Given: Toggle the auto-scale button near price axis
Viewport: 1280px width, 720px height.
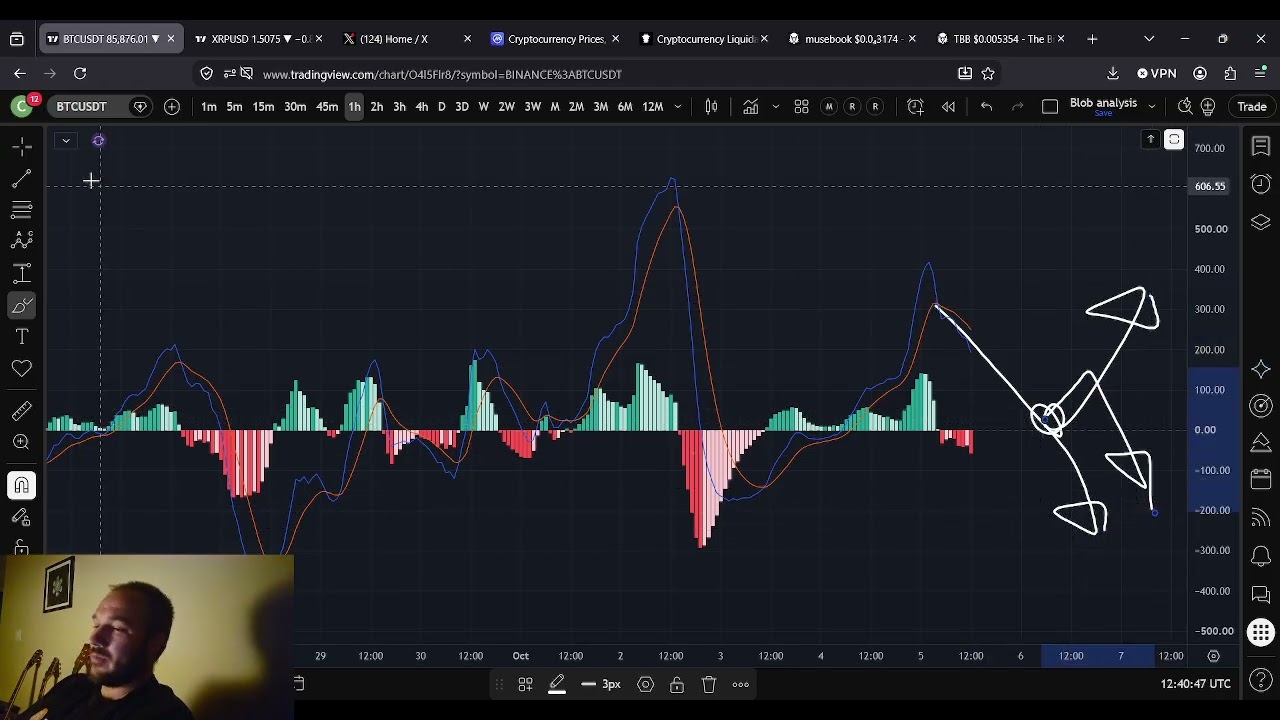Looking at the screenshot, I should (x=1174, y=140).
